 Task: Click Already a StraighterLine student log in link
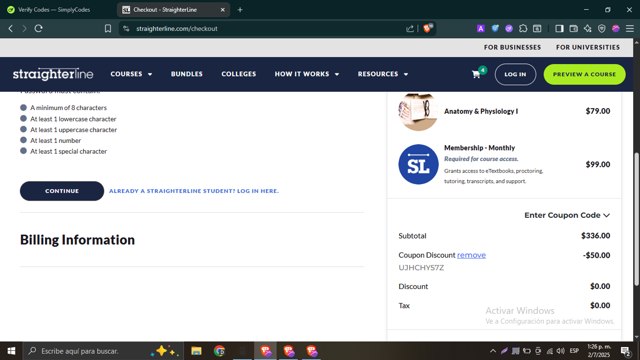coord(194,191)
